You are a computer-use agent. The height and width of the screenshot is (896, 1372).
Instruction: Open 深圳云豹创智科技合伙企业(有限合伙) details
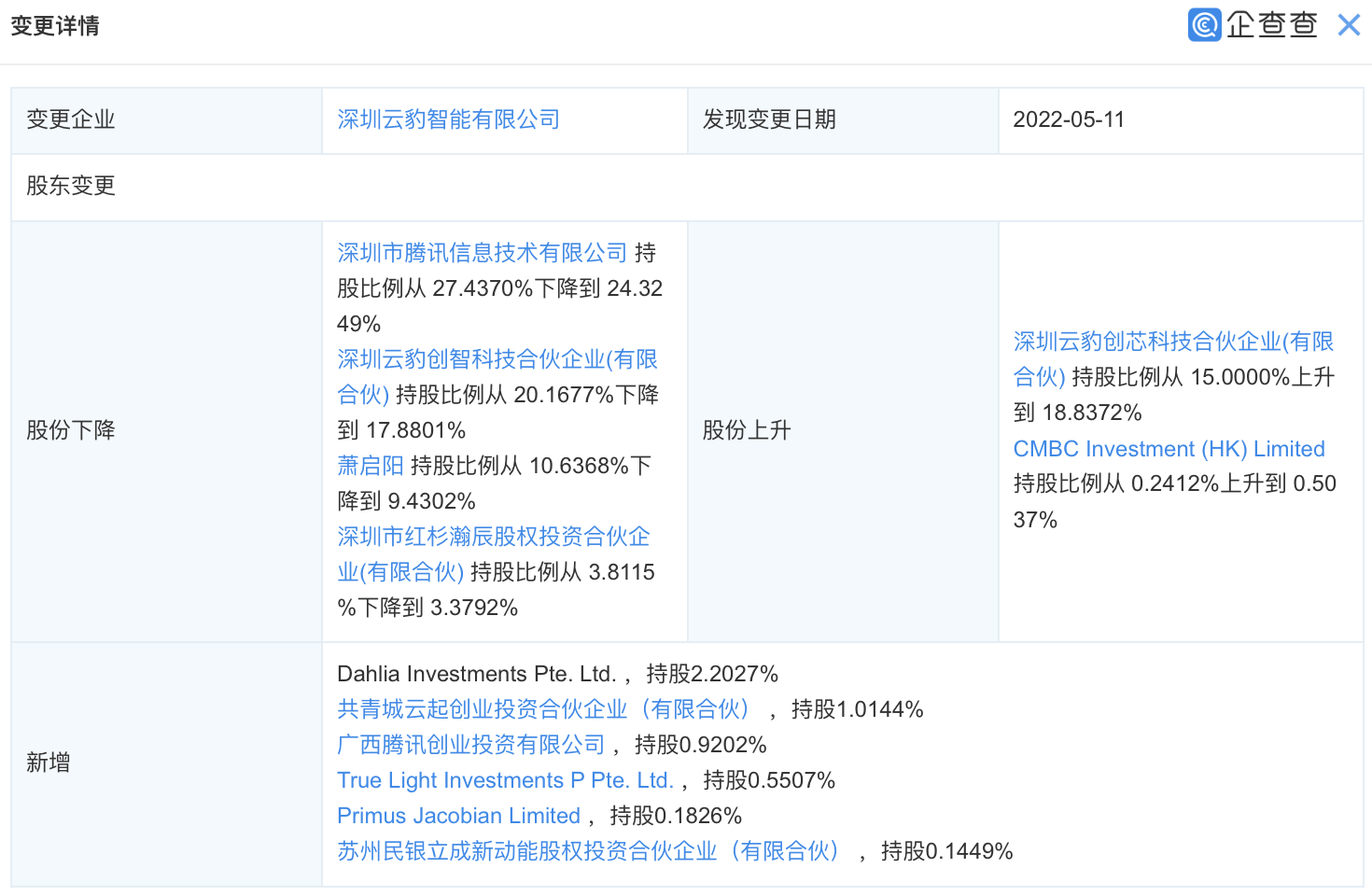click(x=497, y=358)
